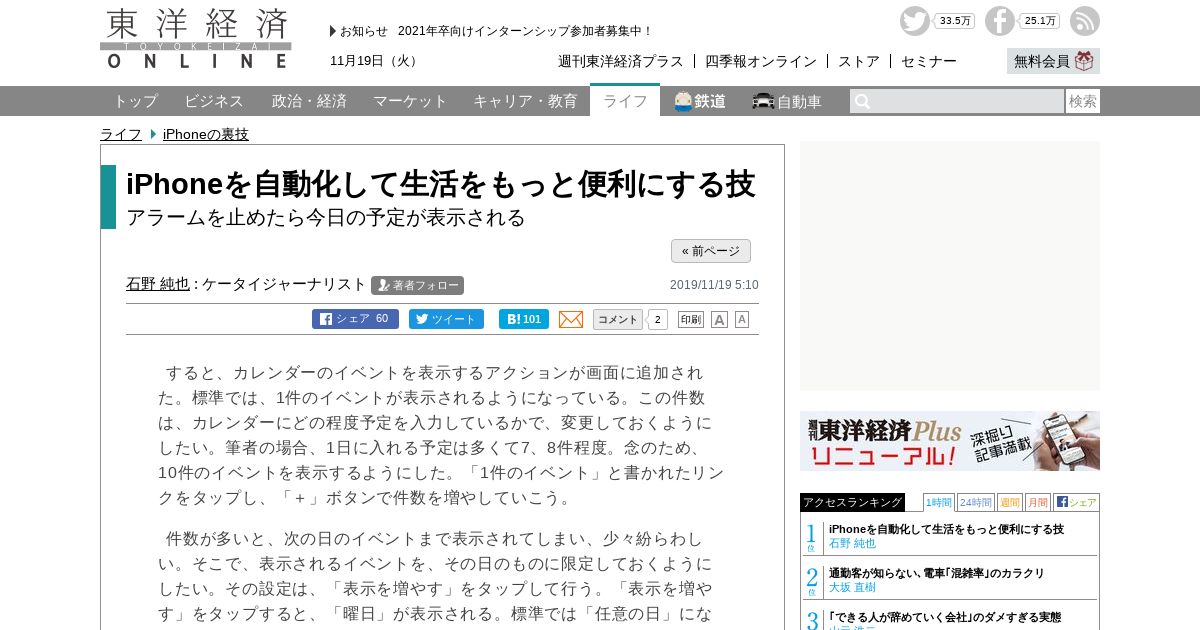Viewport: 1200px width, 630px height.
Task: Click the 著者フォロー follow-author button
Action: click(417, 285)
